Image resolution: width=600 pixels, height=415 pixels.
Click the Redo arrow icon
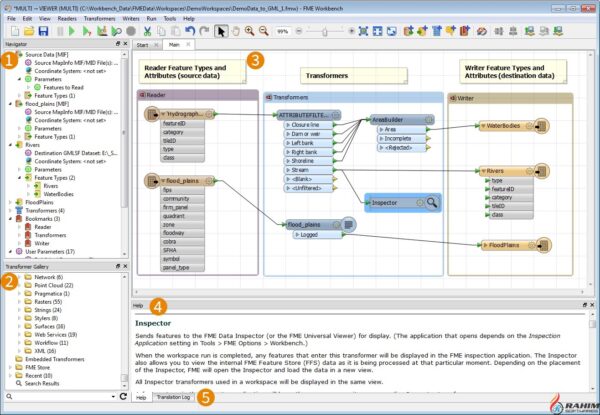click(204, 31)
